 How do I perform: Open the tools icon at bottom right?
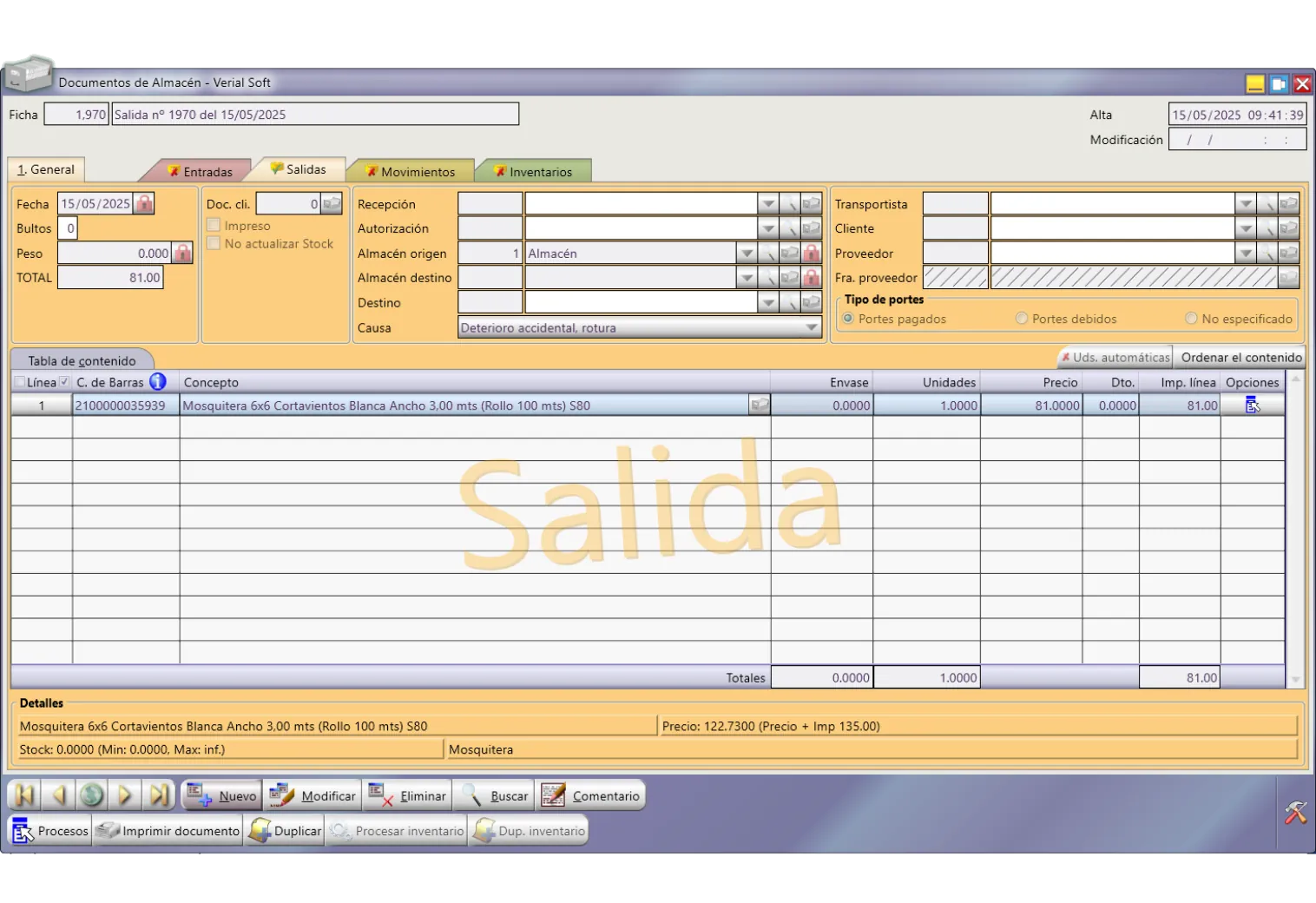point(1294,813)
